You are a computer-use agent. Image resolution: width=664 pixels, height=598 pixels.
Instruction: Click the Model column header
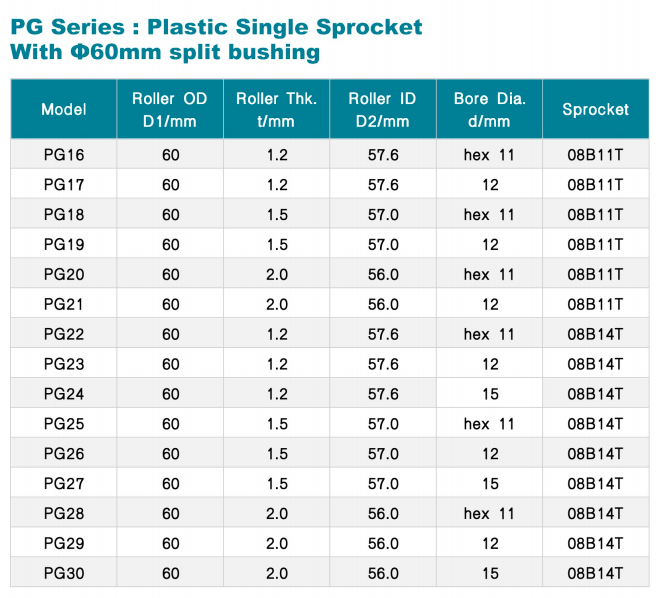pos(64,109)
